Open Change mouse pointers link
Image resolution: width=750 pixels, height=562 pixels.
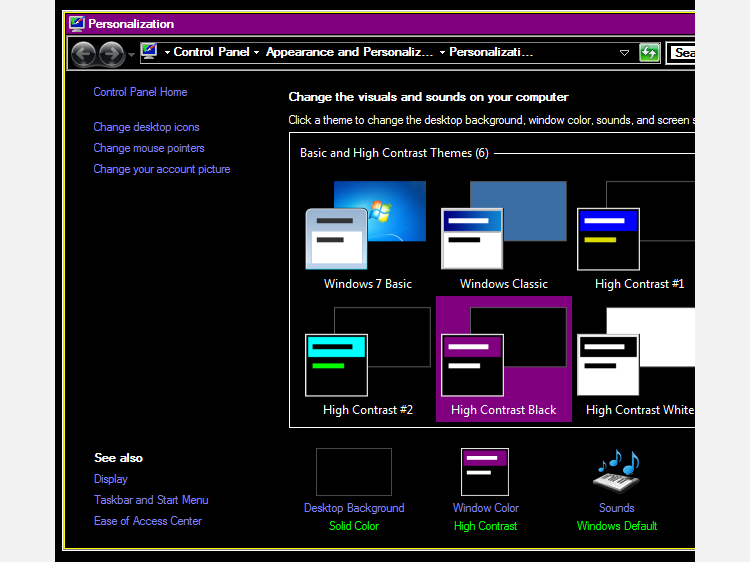149,148
